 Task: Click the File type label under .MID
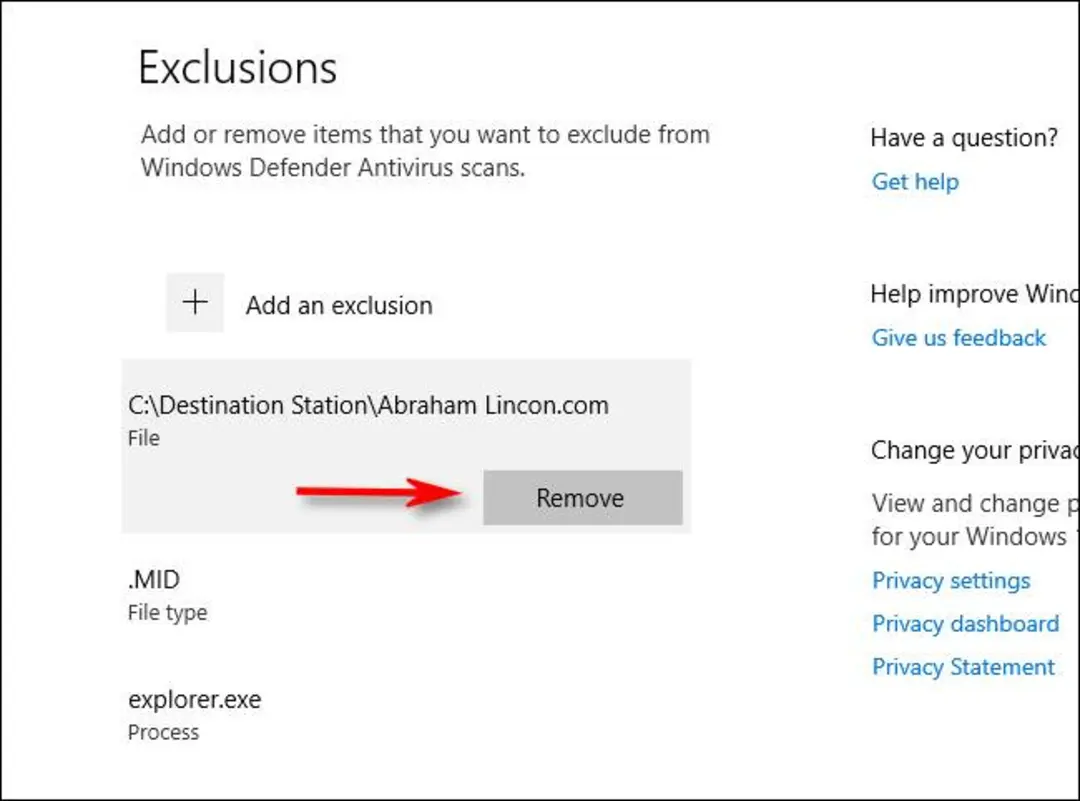(x=167, y=612)
